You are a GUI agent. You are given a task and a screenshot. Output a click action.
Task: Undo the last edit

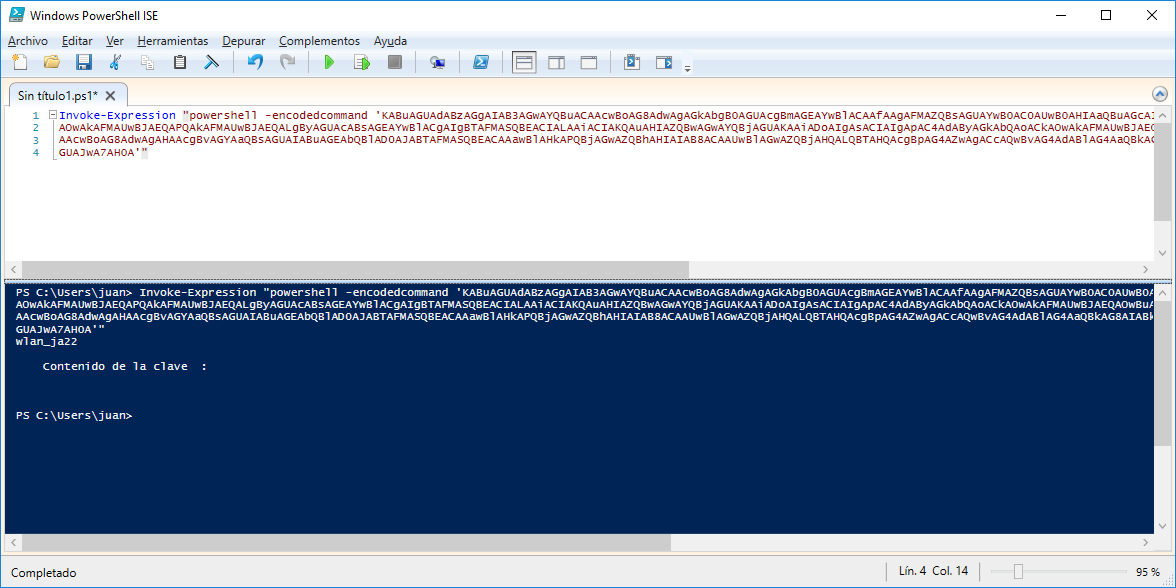point(255,62)
